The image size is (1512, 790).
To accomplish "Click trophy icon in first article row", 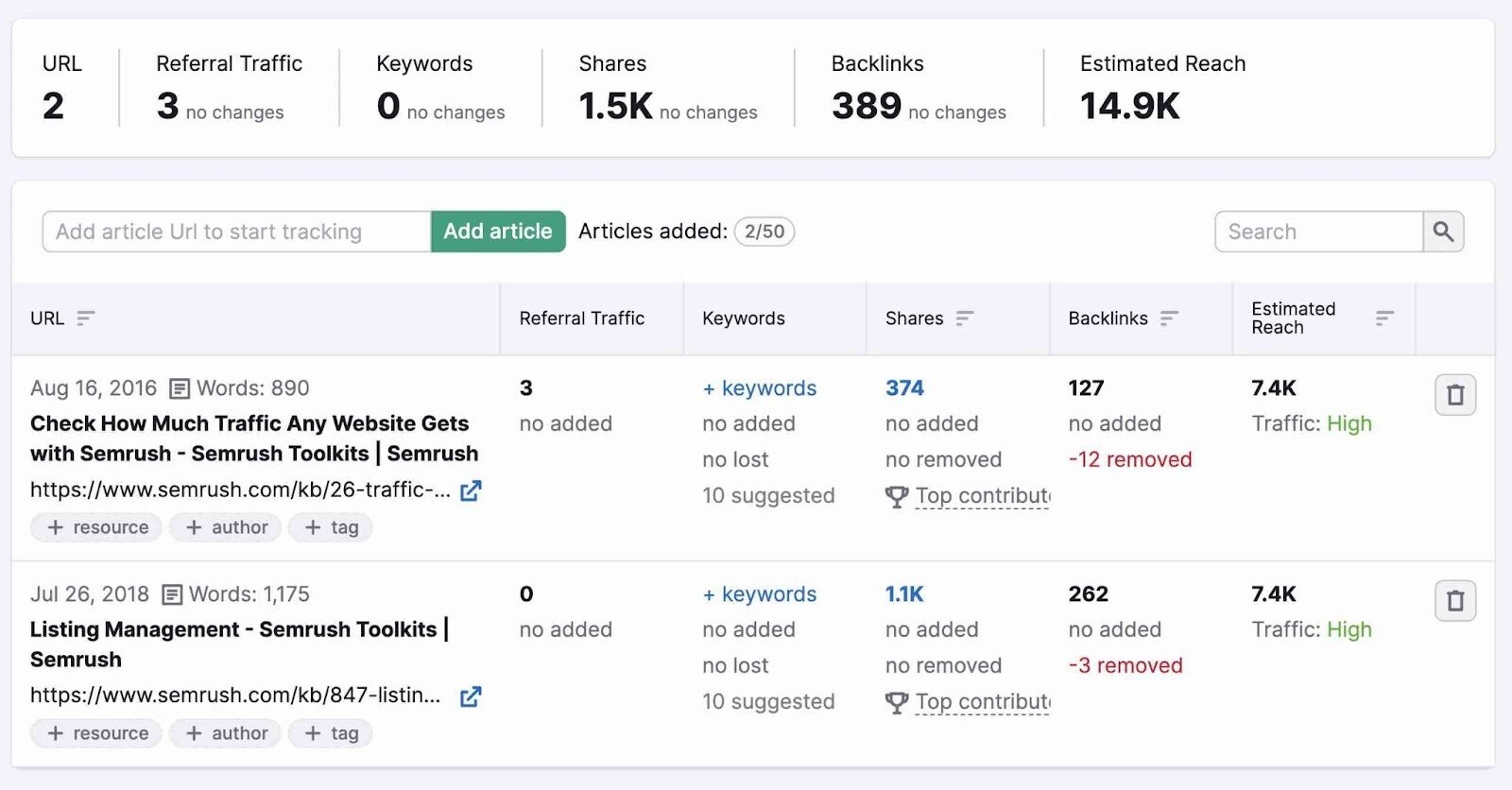I will pos(897,496).
